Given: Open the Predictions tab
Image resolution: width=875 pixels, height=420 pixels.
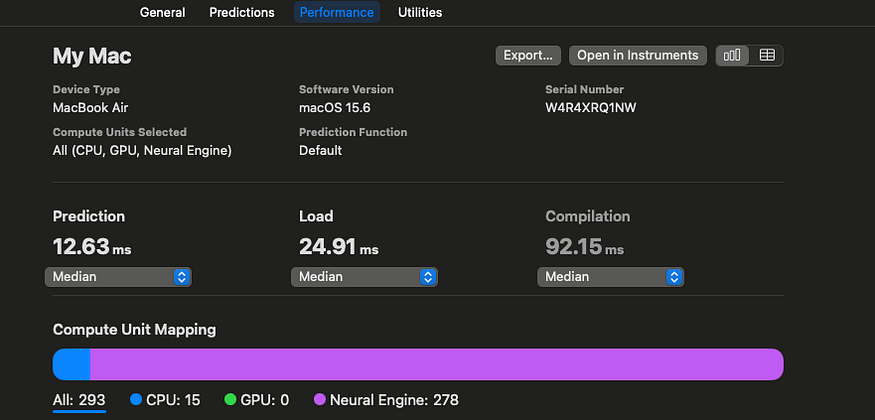Looking at the screenshot, I should (242, 12).
